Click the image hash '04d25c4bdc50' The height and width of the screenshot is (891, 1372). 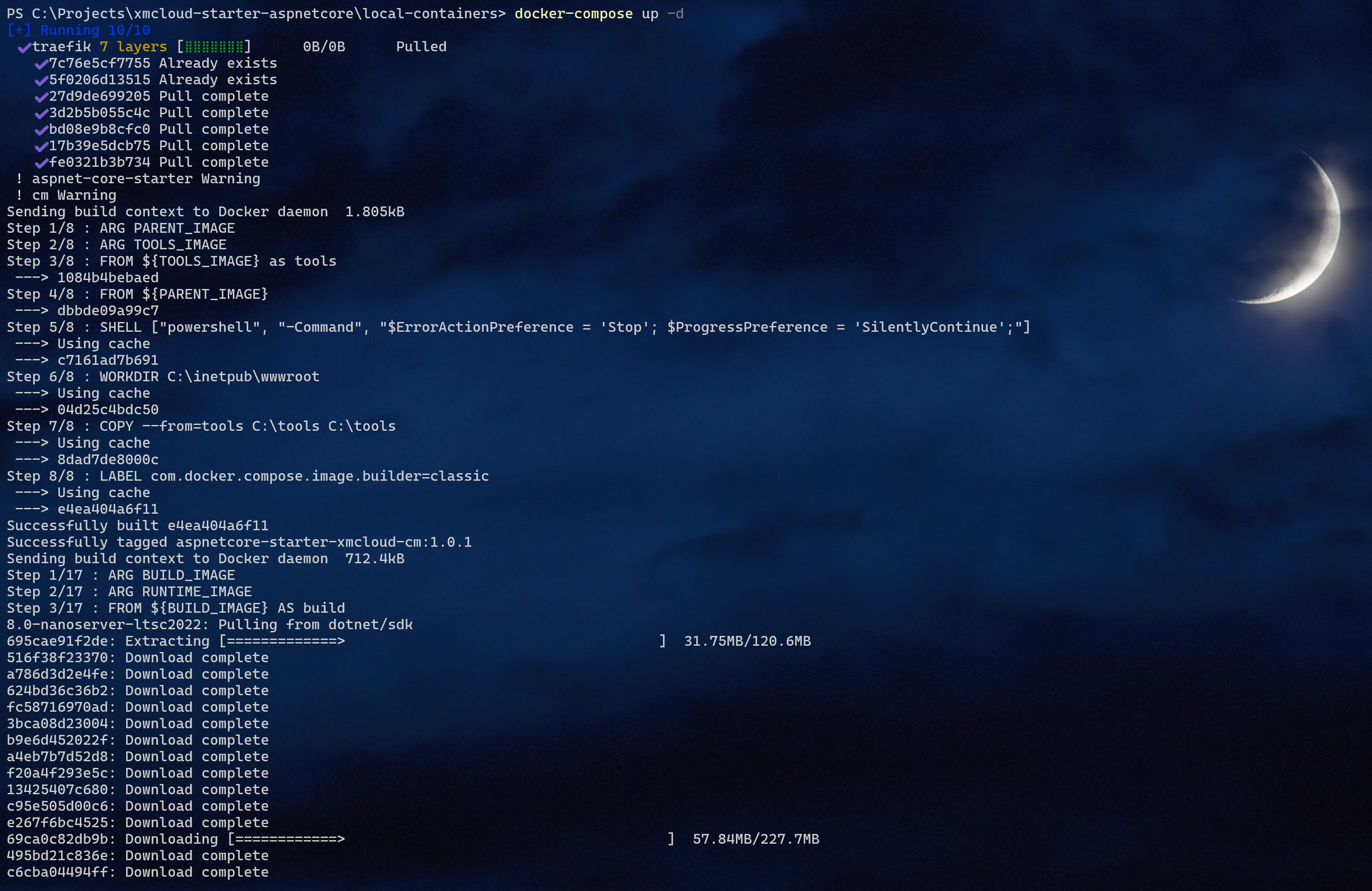pos(108,410)
